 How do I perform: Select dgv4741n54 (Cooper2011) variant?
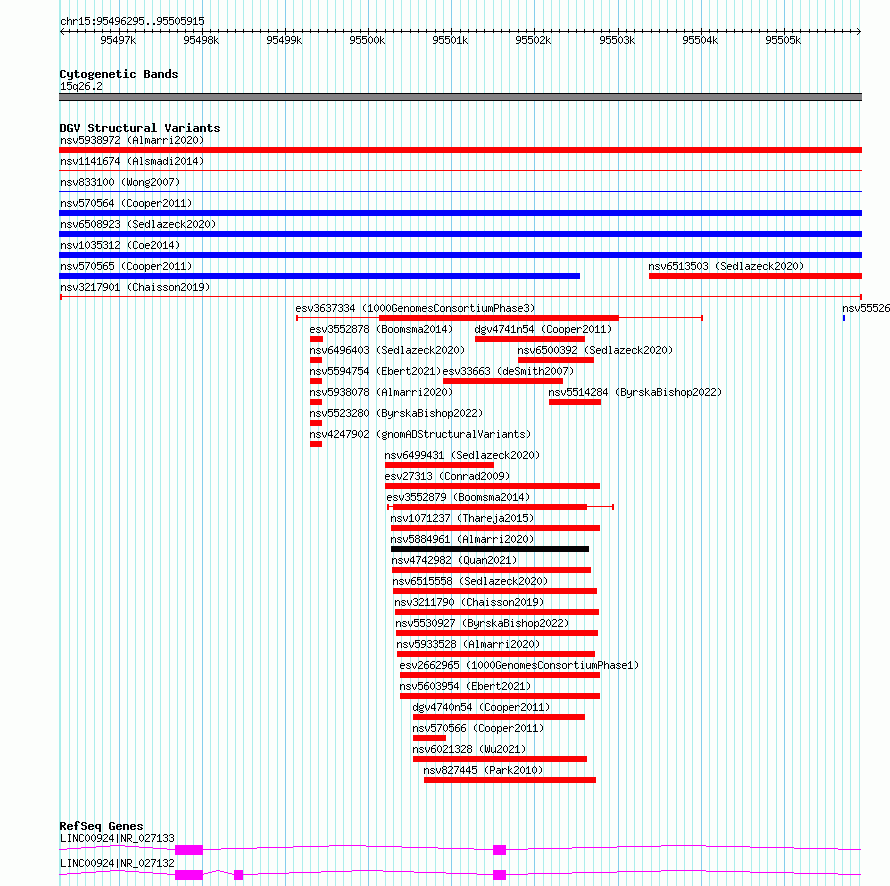click(x=543, y=329)
